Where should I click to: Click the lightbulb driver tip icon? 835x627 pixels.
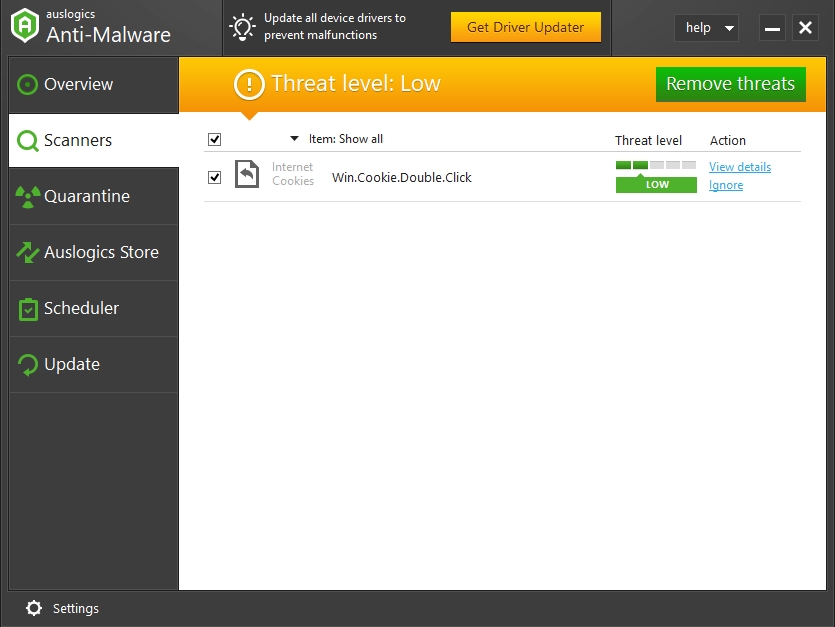pyautogui.click(x=243, y=27)
